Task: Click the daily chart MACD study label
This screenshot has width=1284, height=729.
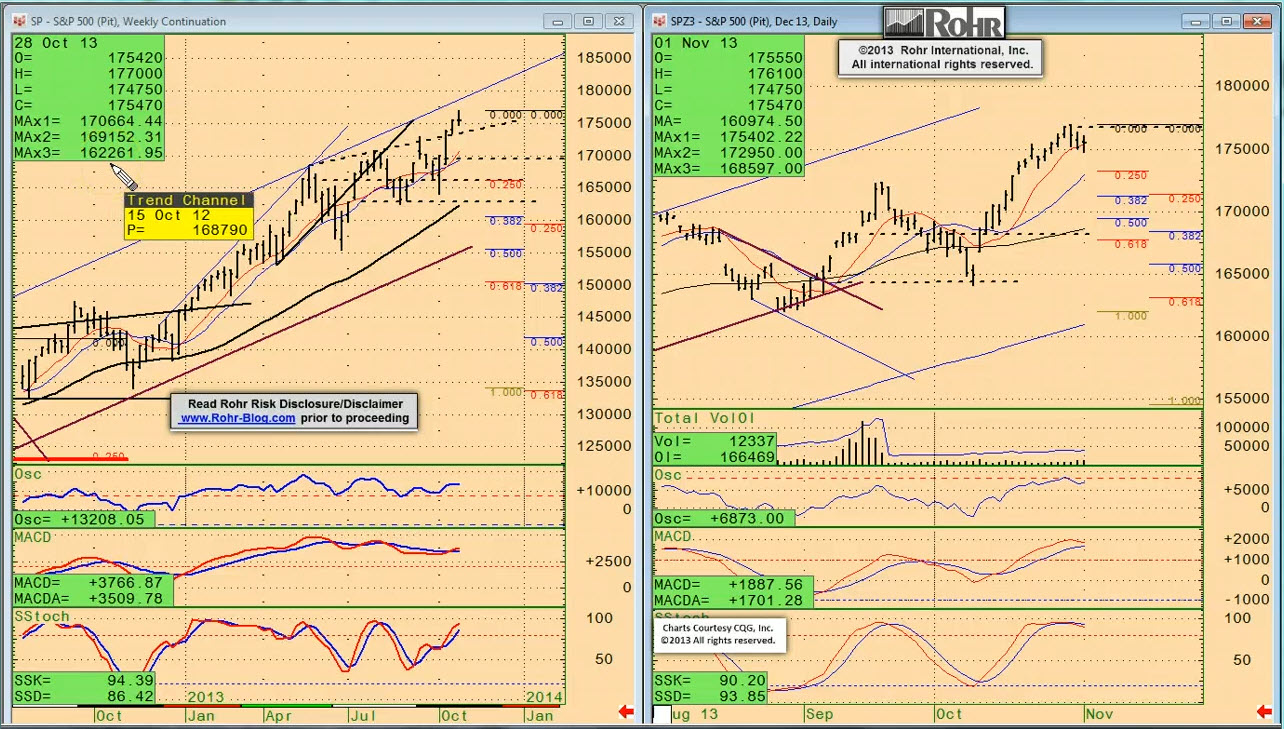Action: click(x=673, y=537)
